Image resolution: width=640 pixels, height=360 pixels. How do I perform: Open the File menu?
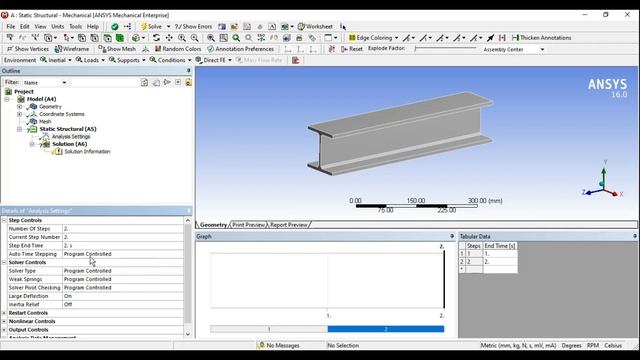tap(11, 27)
